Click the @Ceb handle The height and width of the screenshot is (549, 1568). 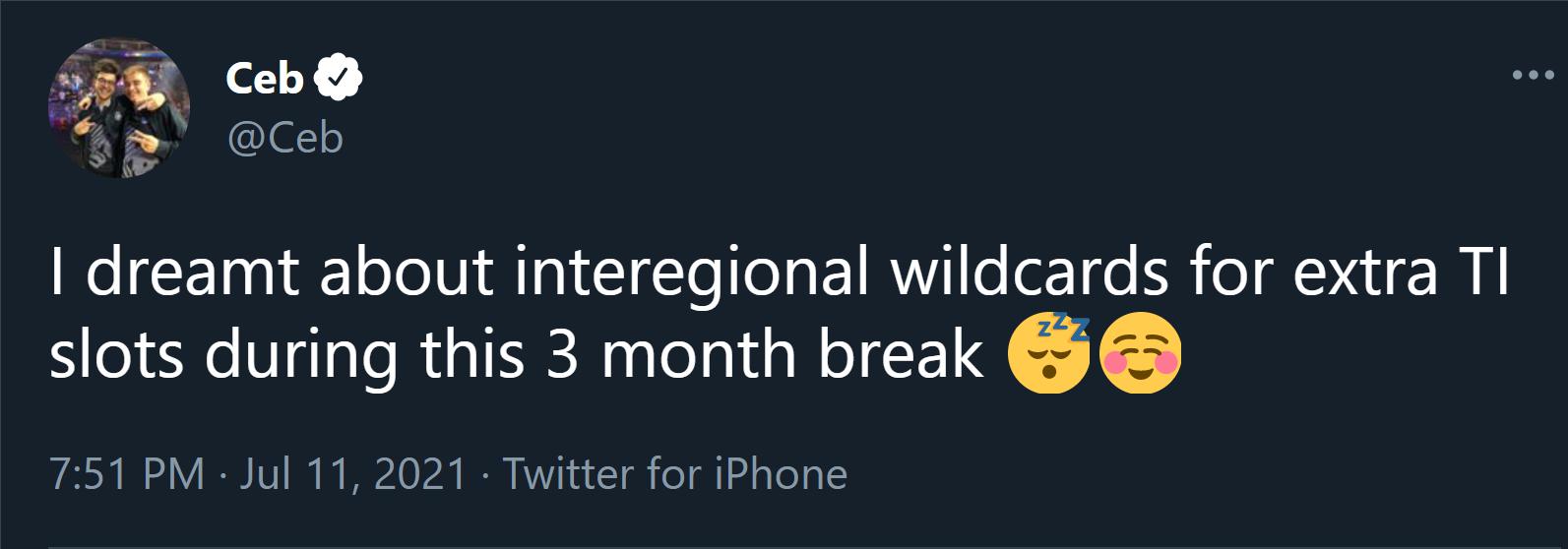coord(284,139)
